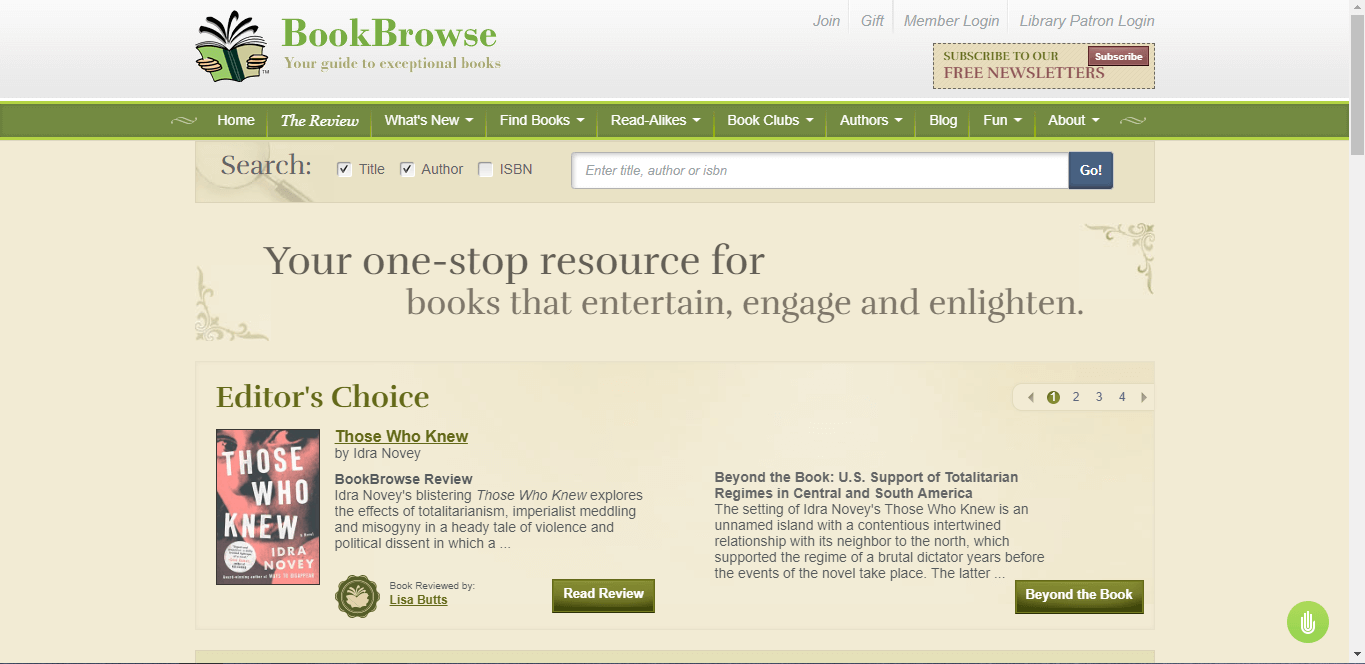This screenshot has height=664, width=1365.
Task: Click the Gift link
Action: point(872,21)
